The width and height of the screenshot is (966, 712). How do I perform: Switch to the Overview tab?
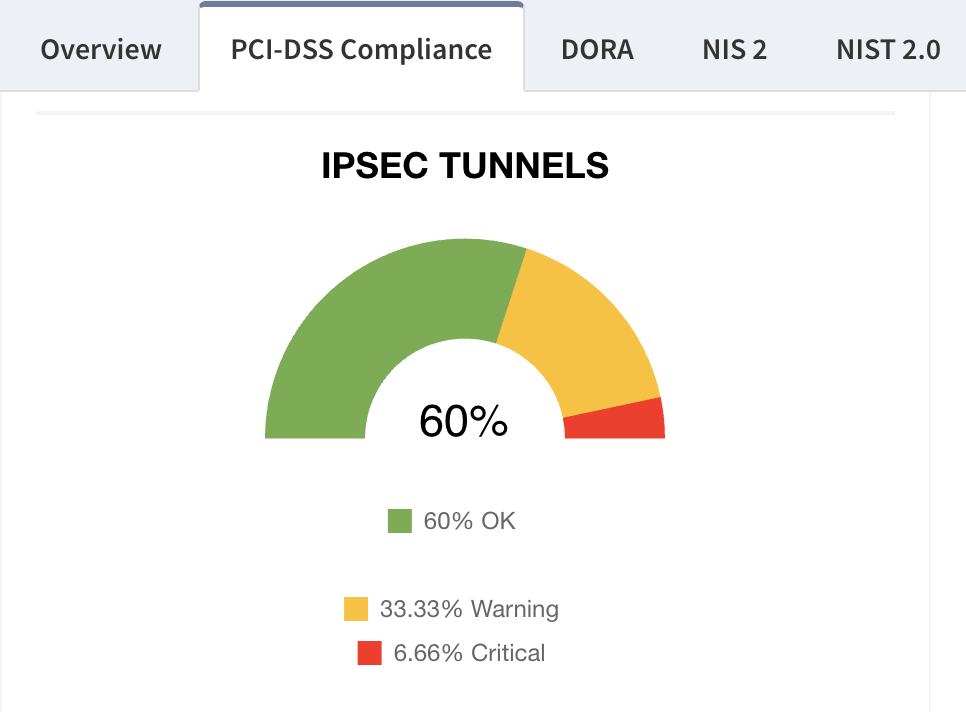pos(101,50)
